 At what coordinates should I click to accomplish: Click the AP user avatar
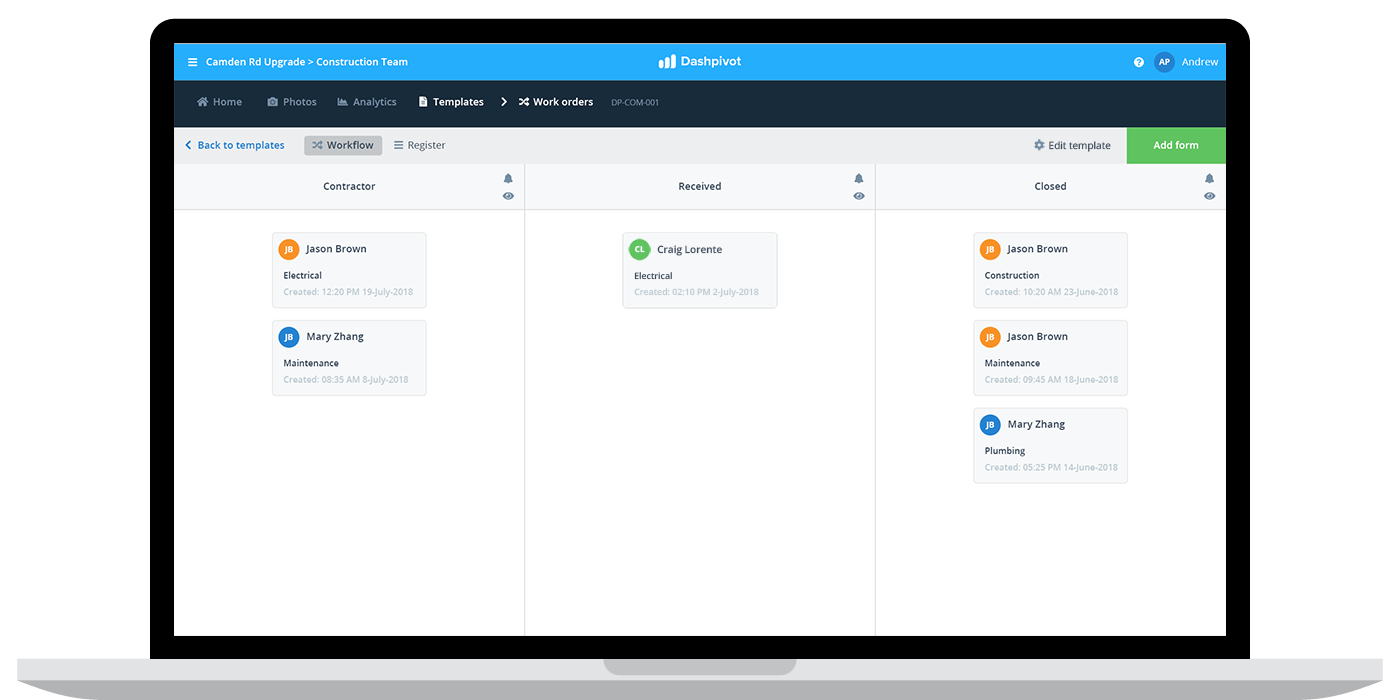click(1164, 62)
